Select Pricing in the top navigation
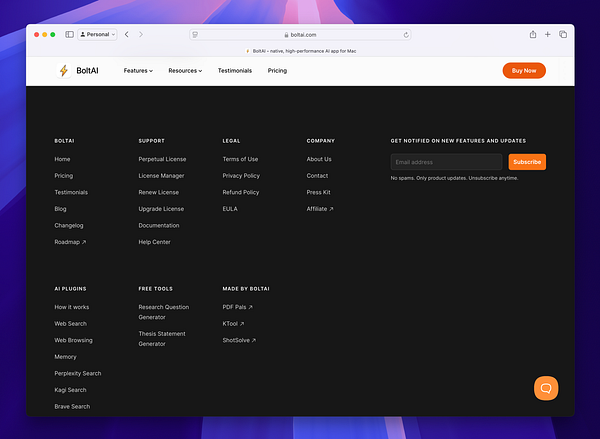 277,71
